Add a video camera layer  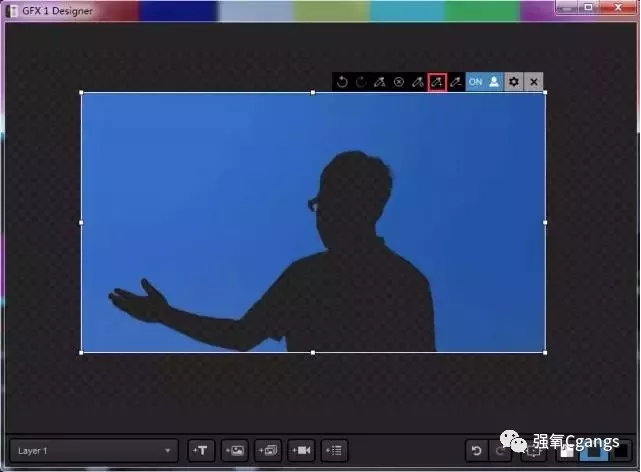coord(301,451)
